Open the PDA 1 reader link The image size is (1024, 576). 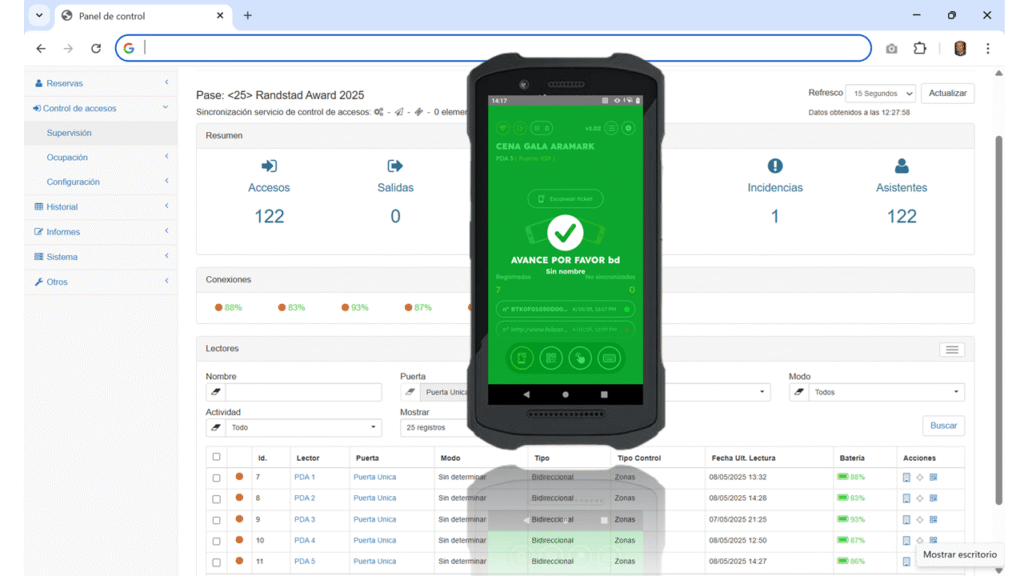[x=304, y=477]
